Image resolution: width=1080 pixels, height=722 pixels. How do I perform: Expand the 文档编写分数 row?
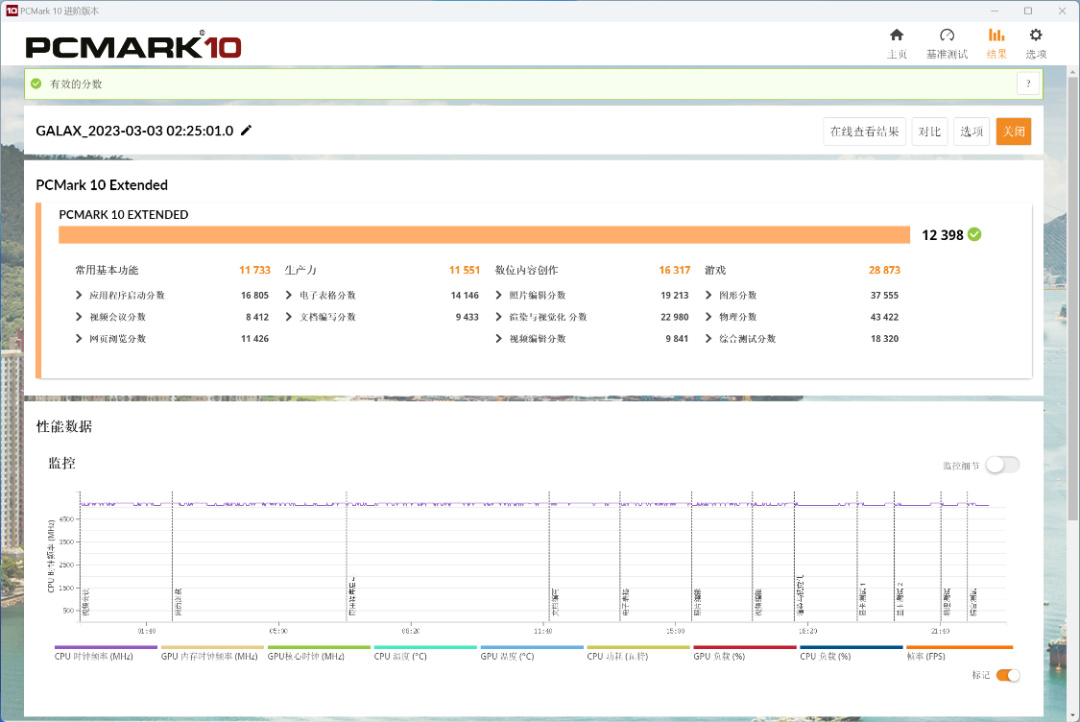point(289,317)
